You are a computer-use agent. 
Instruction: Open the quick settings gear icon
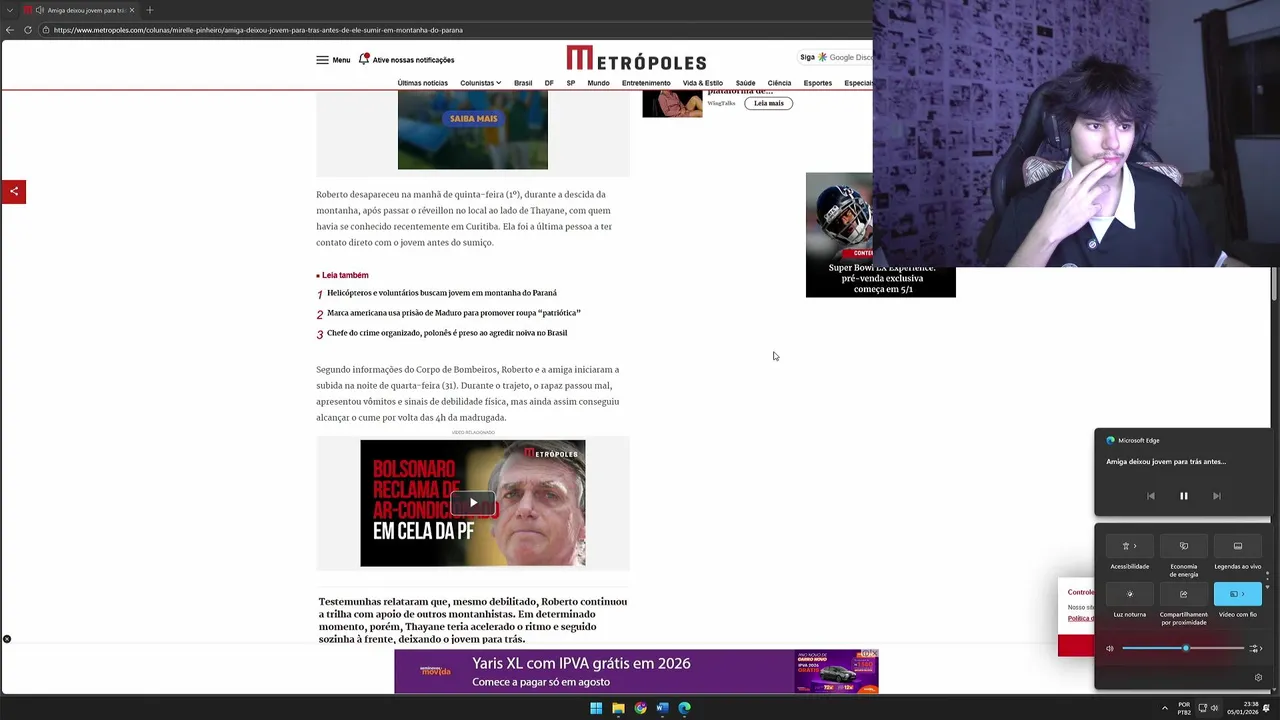[x=1258, y=677]
